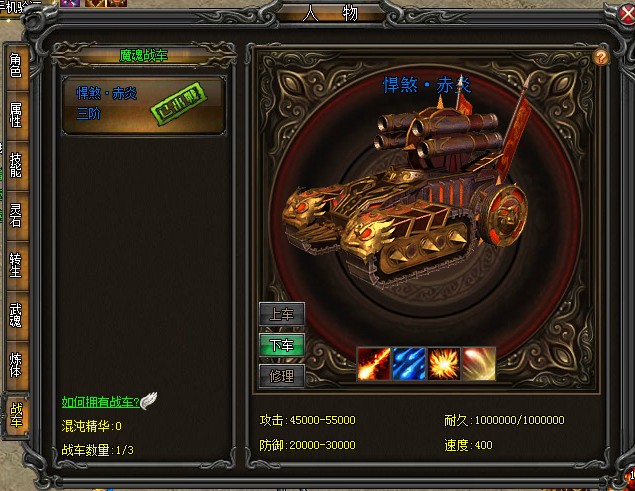Click the green 已出战 stamp badge
The width and height of the screenshot is (635, 491).
pyautogui.click(x=179, y=103)
